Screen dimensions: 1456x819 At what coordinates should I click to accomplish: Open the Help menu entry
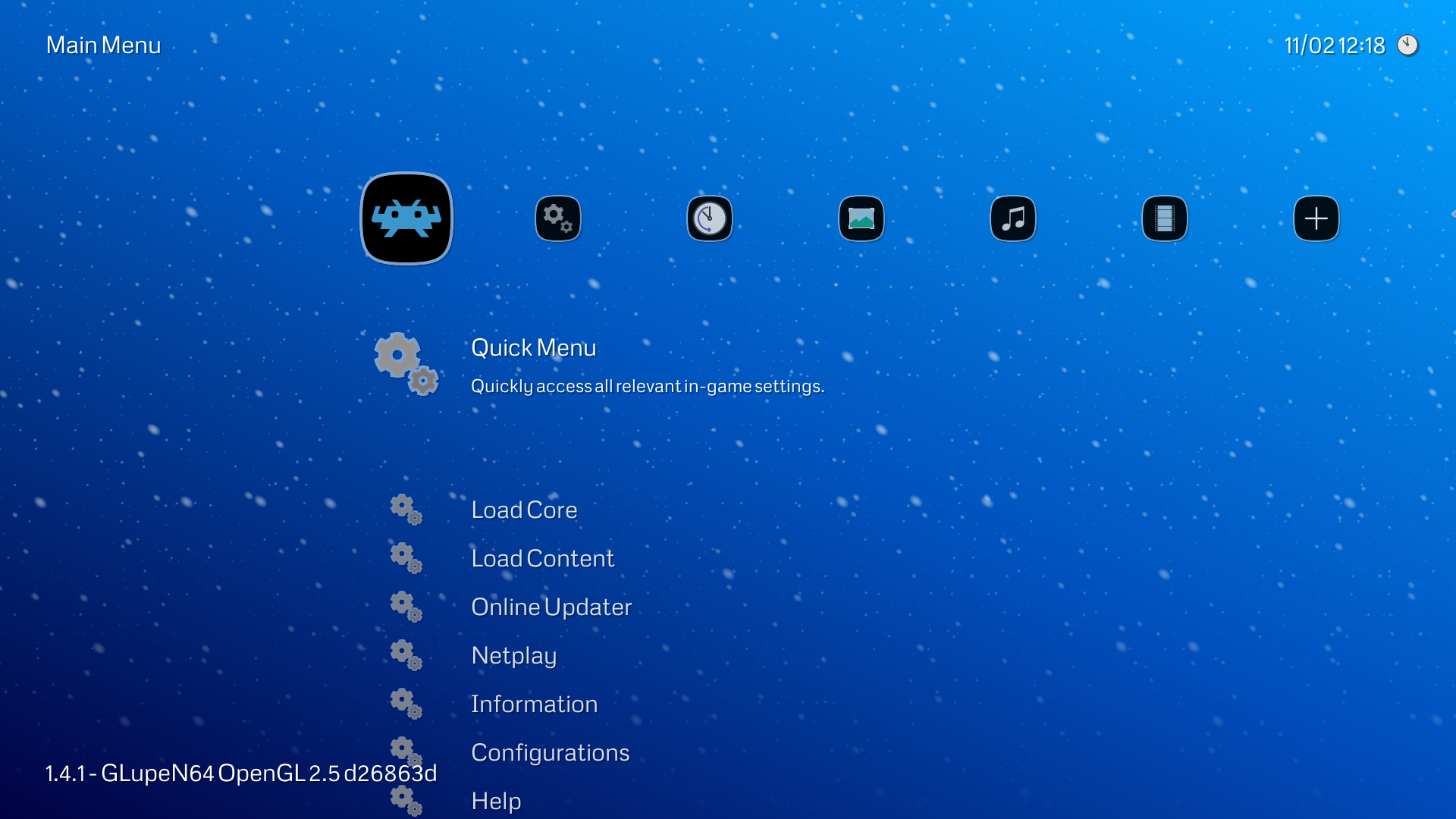(496, 802)
